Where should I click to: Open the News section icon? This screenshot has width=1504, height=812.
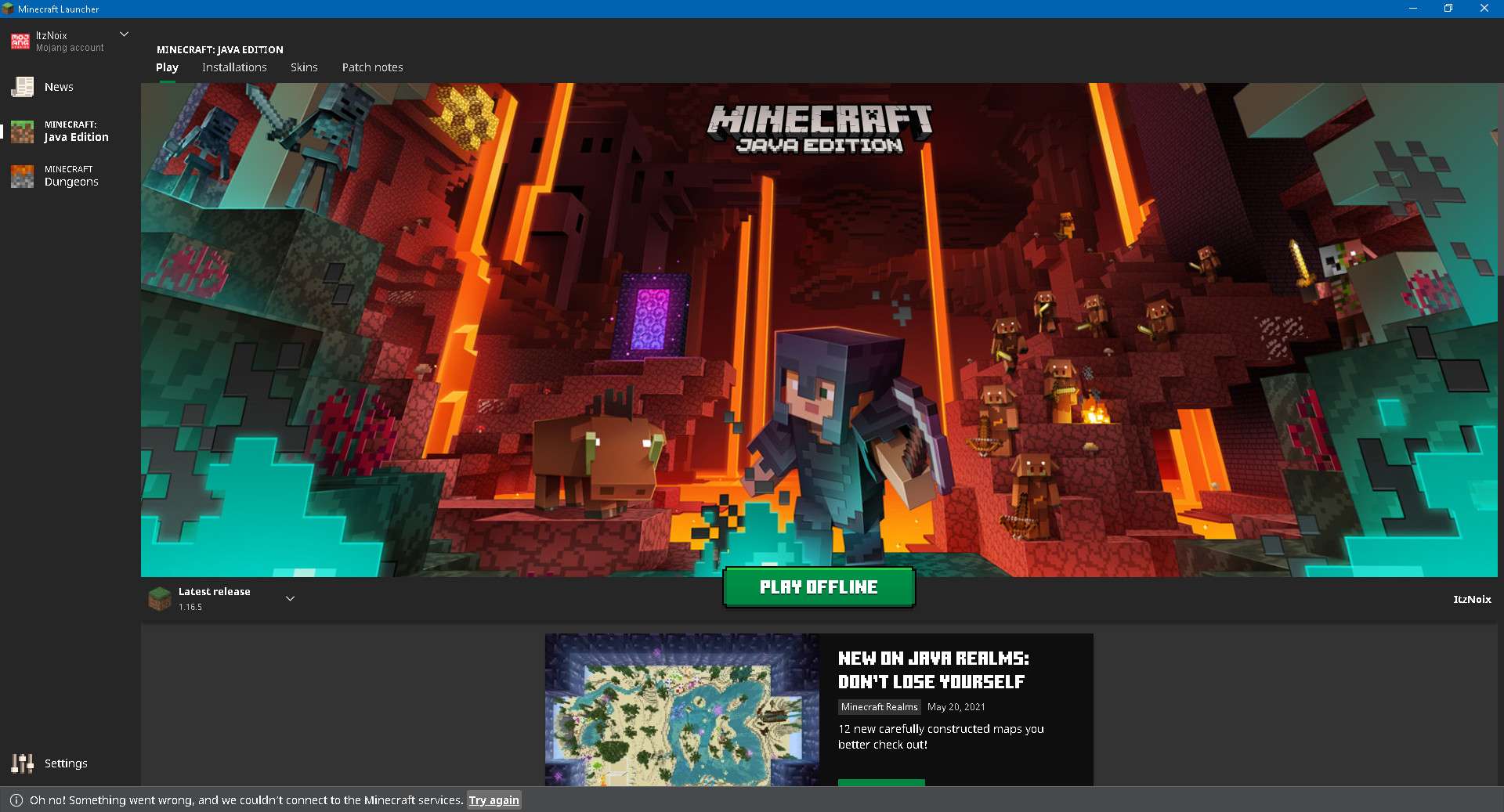coord(22,87)
